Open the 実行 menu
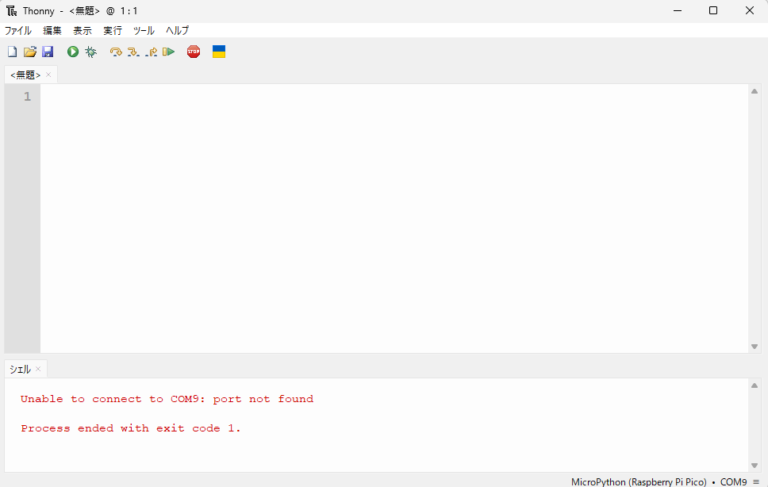 click(113, 31)
